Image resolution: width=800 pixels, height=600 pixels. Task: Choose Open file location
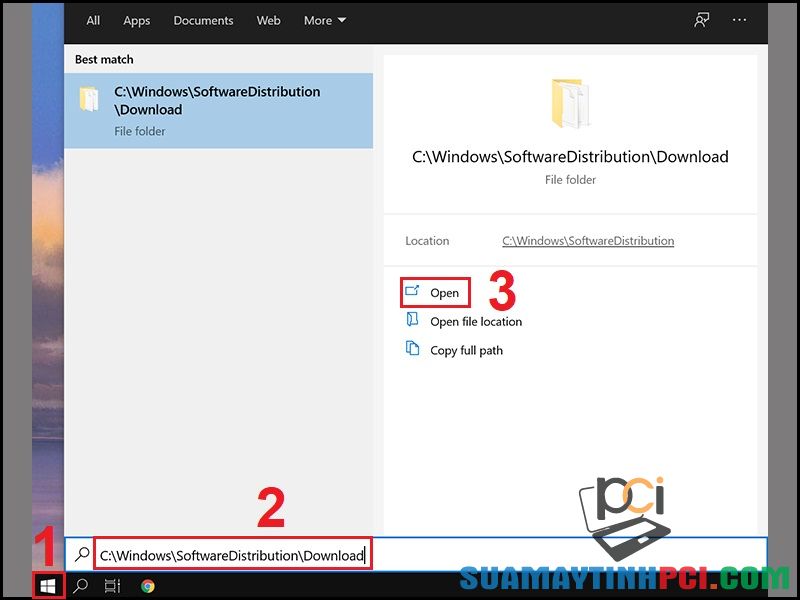[x=463, y=321]
